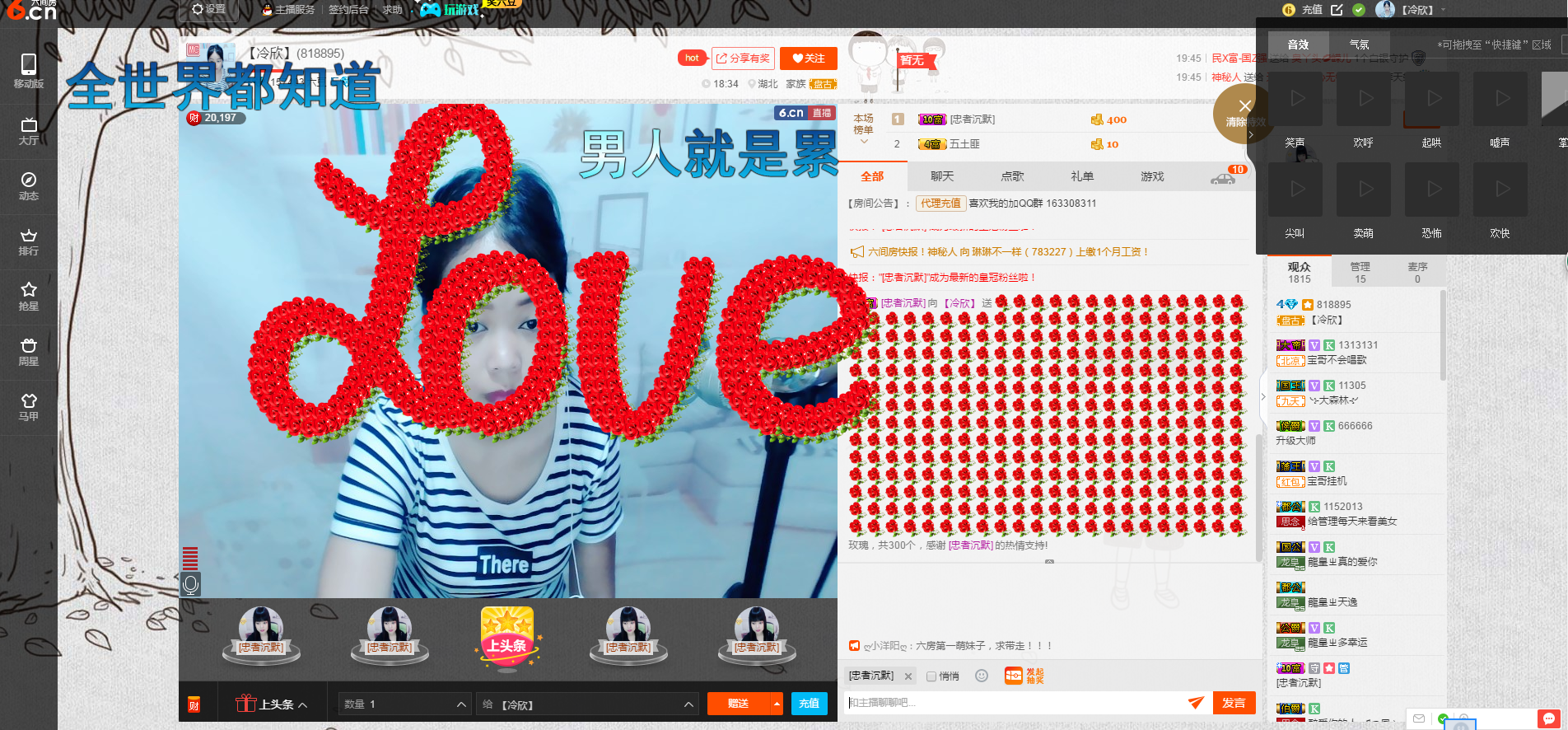
Task: Click the red 财 icon in gift bar
Action: (x=194, y=704)
